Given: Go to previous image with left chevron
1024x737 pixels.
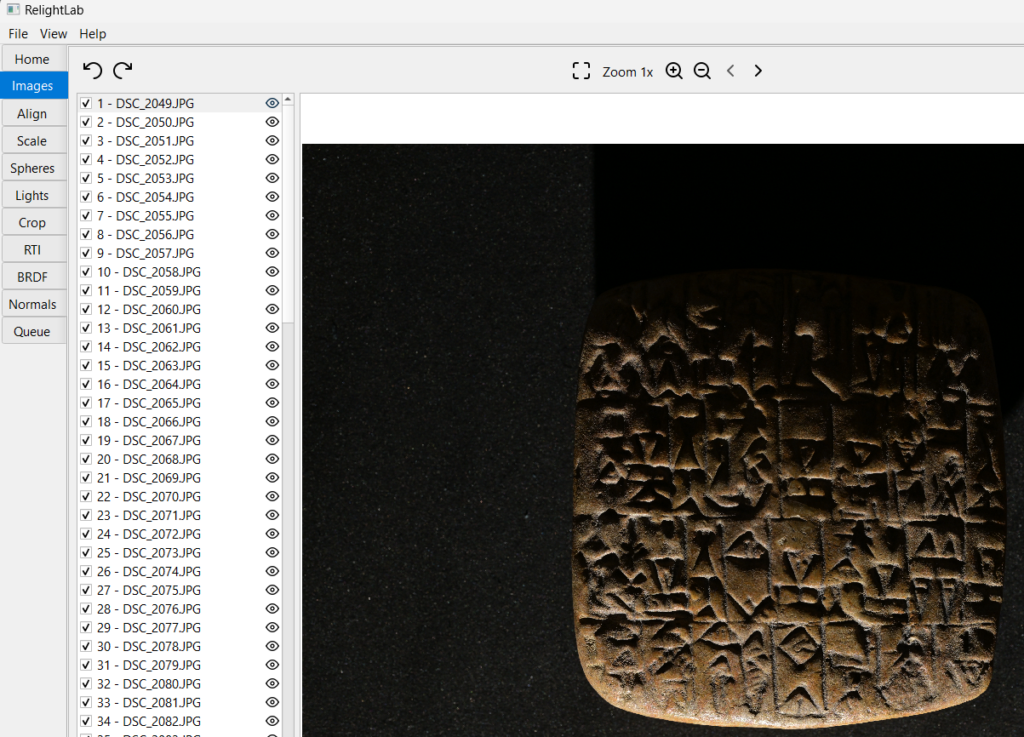Looking at the screenshot, I should coord(731,71).
